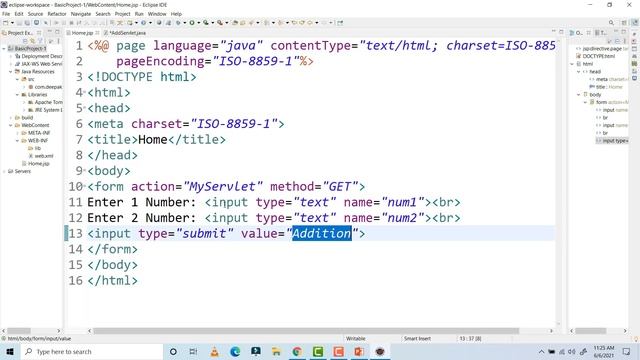640x360 pixels.
Task: Select the Project Explorer view tab
Action: (20, 33)
